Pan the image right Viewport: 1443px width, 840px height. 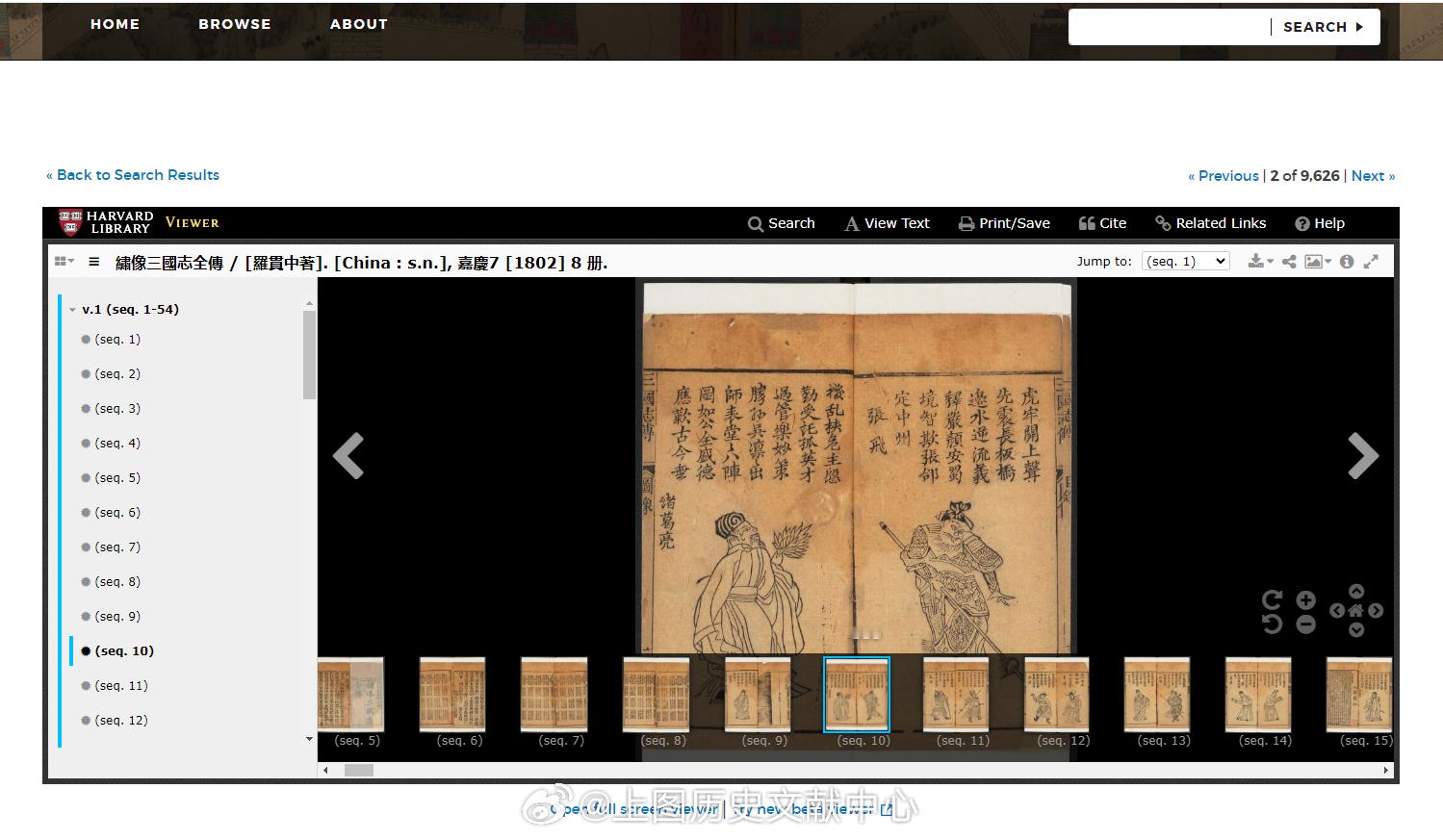point(1376,610)
